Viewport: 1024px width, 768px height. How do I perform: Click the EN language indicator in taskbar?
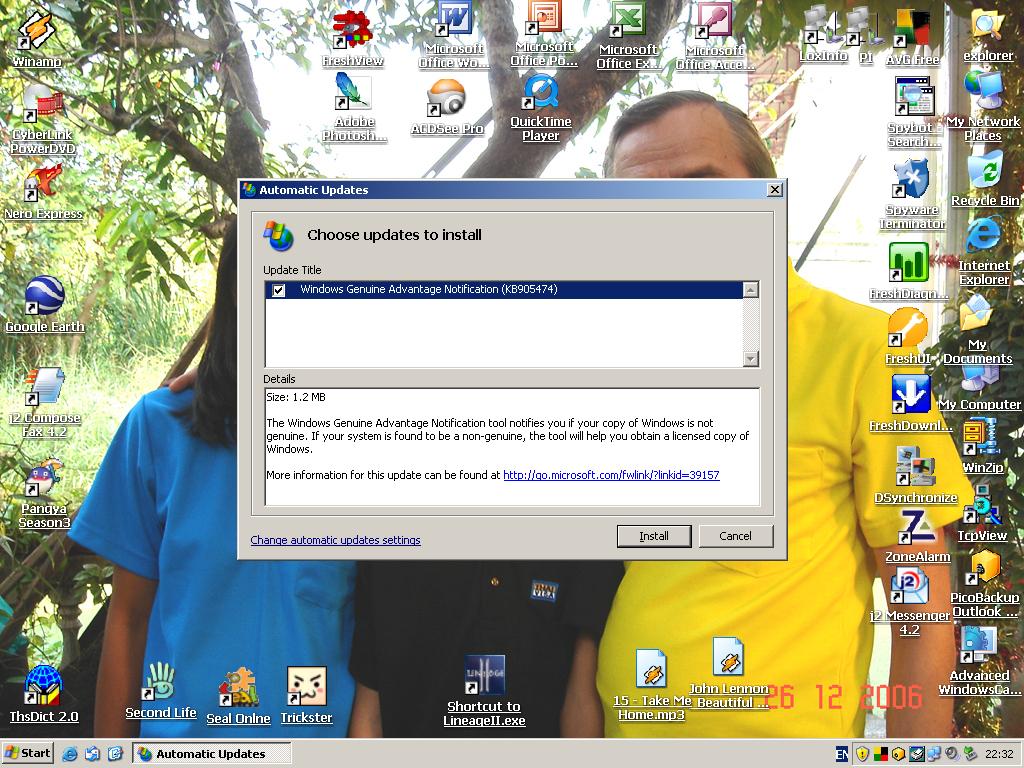[842, 754]
